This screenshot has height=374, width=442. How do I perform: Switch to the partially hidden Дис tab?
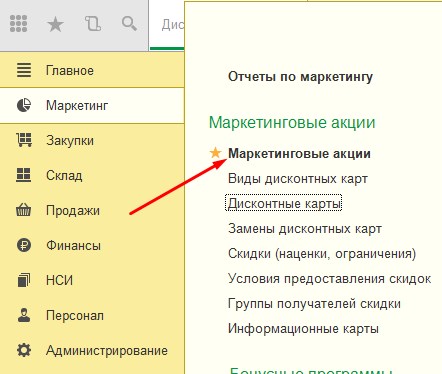point(167,25)
